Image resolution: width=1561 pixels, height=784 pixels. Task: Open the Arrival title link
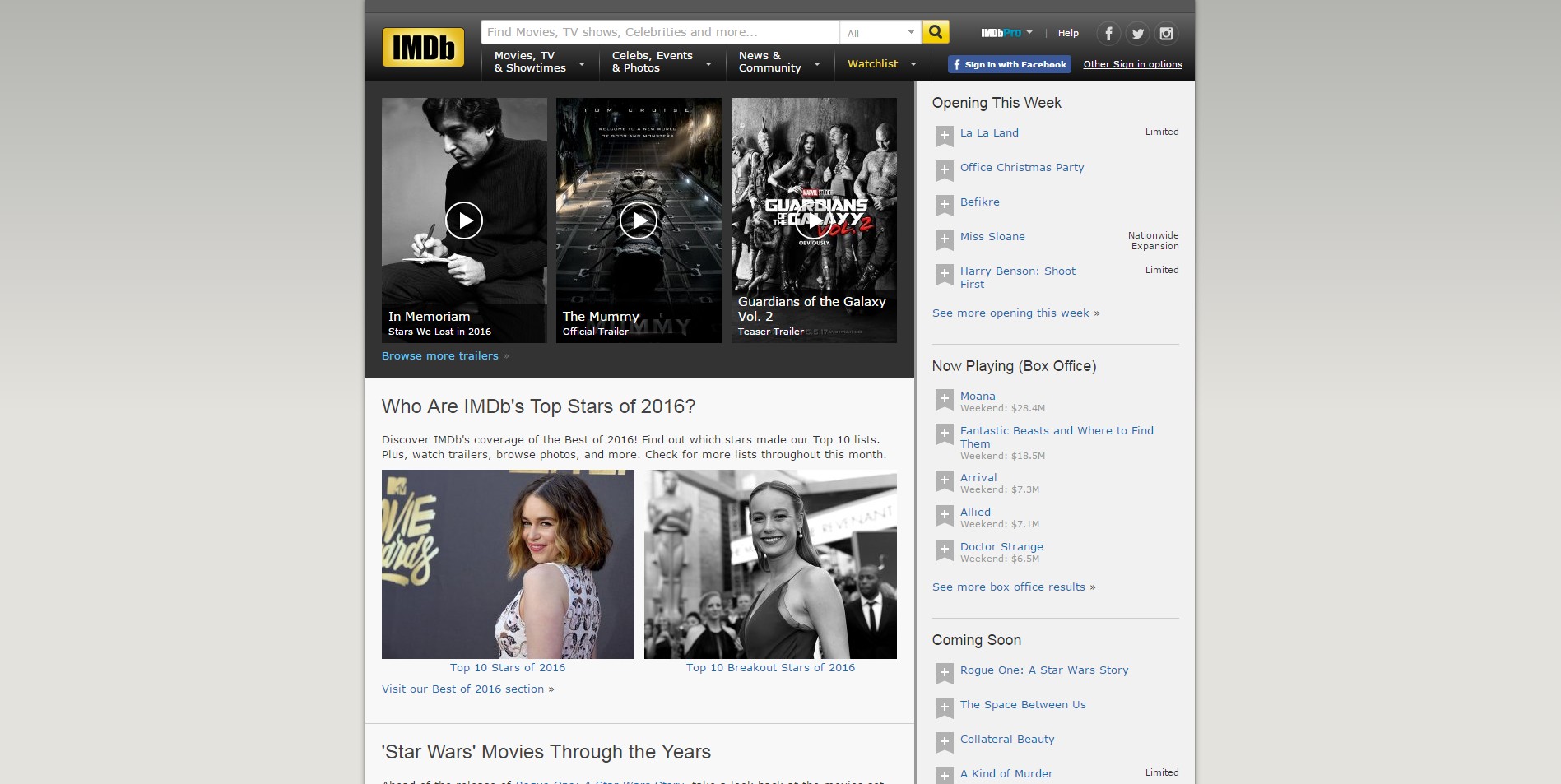click(978, 477)
